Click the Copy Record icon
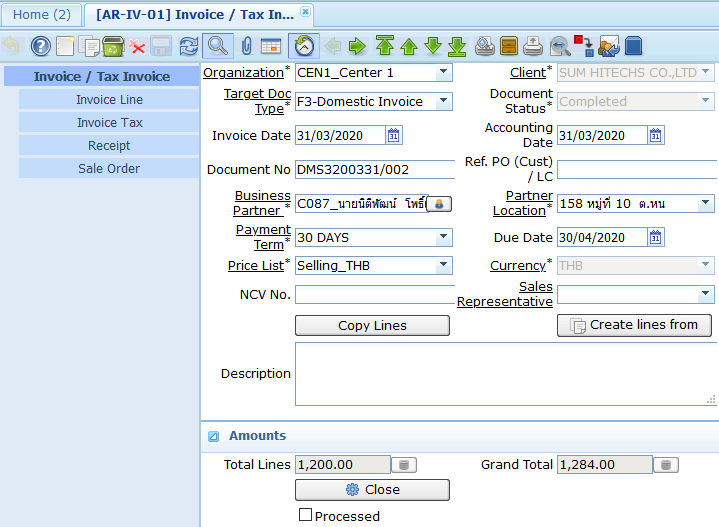Image resolution: width=719 pixels, height=527 pixels. pos(89,46)
